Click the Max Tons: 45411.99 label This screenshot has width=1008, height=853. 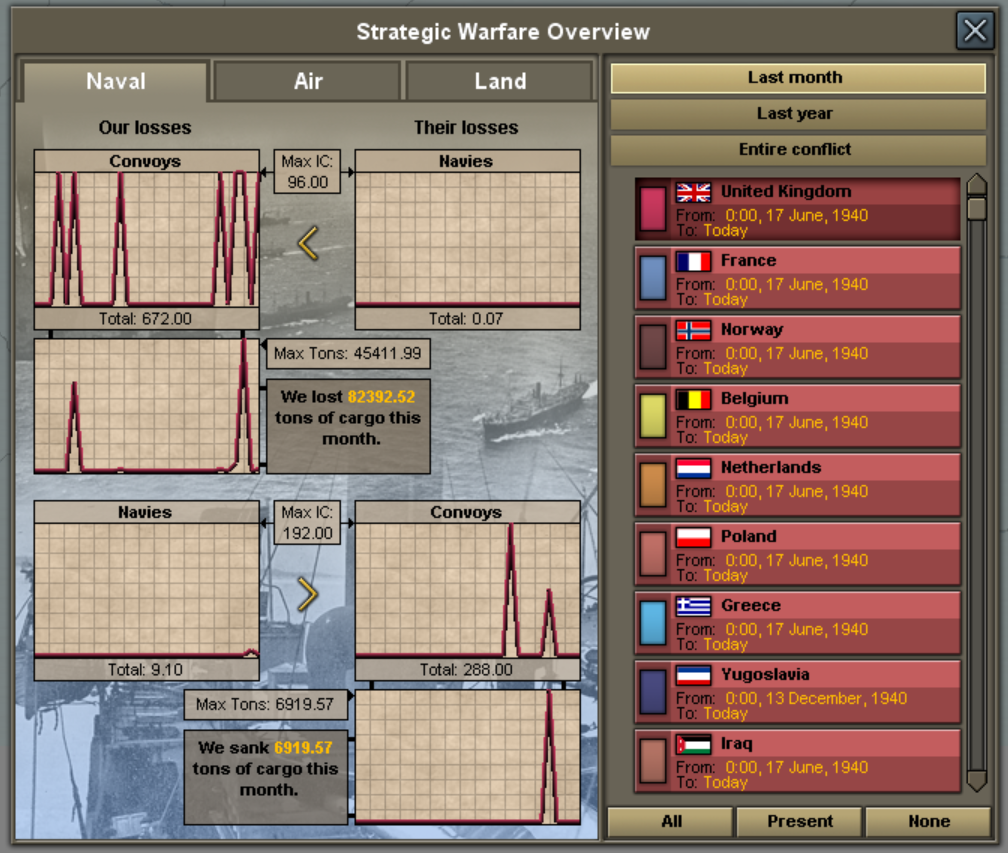pyautogui.click(x=348, y=354)
